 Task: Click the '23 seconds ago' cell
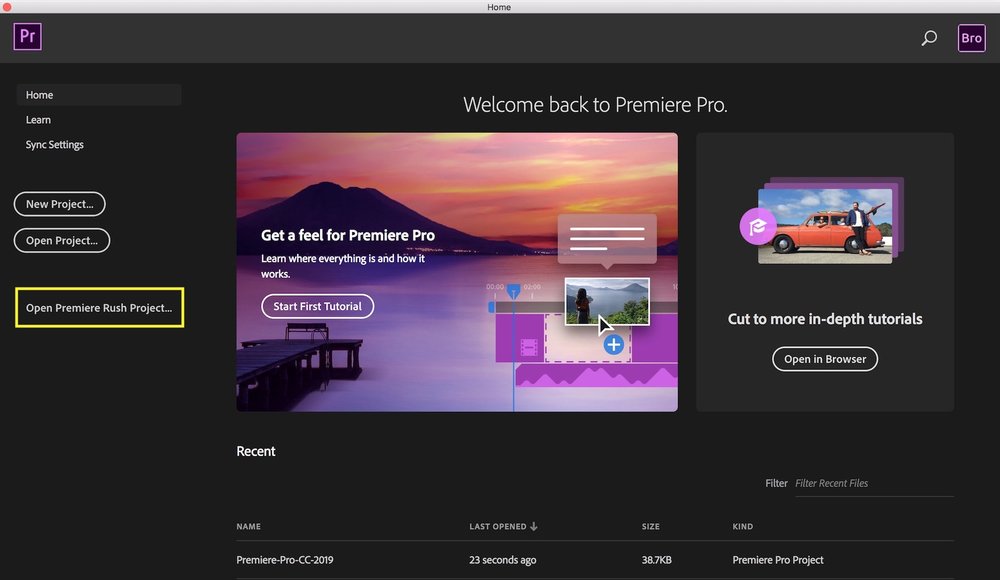click(x=503, y=560)
